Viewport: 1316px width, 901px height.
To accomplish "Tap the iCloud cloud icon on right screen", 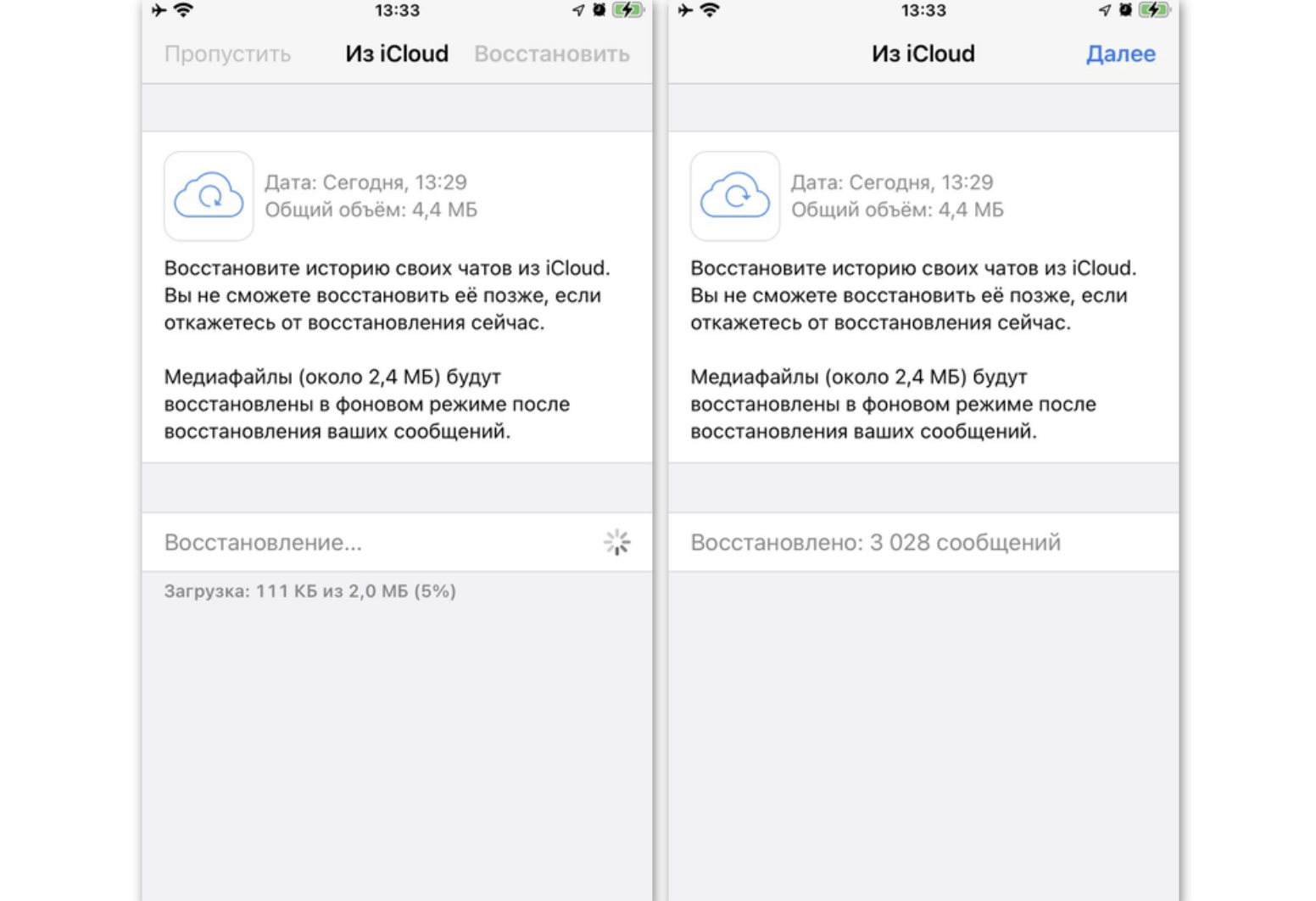I will point(734,196).
